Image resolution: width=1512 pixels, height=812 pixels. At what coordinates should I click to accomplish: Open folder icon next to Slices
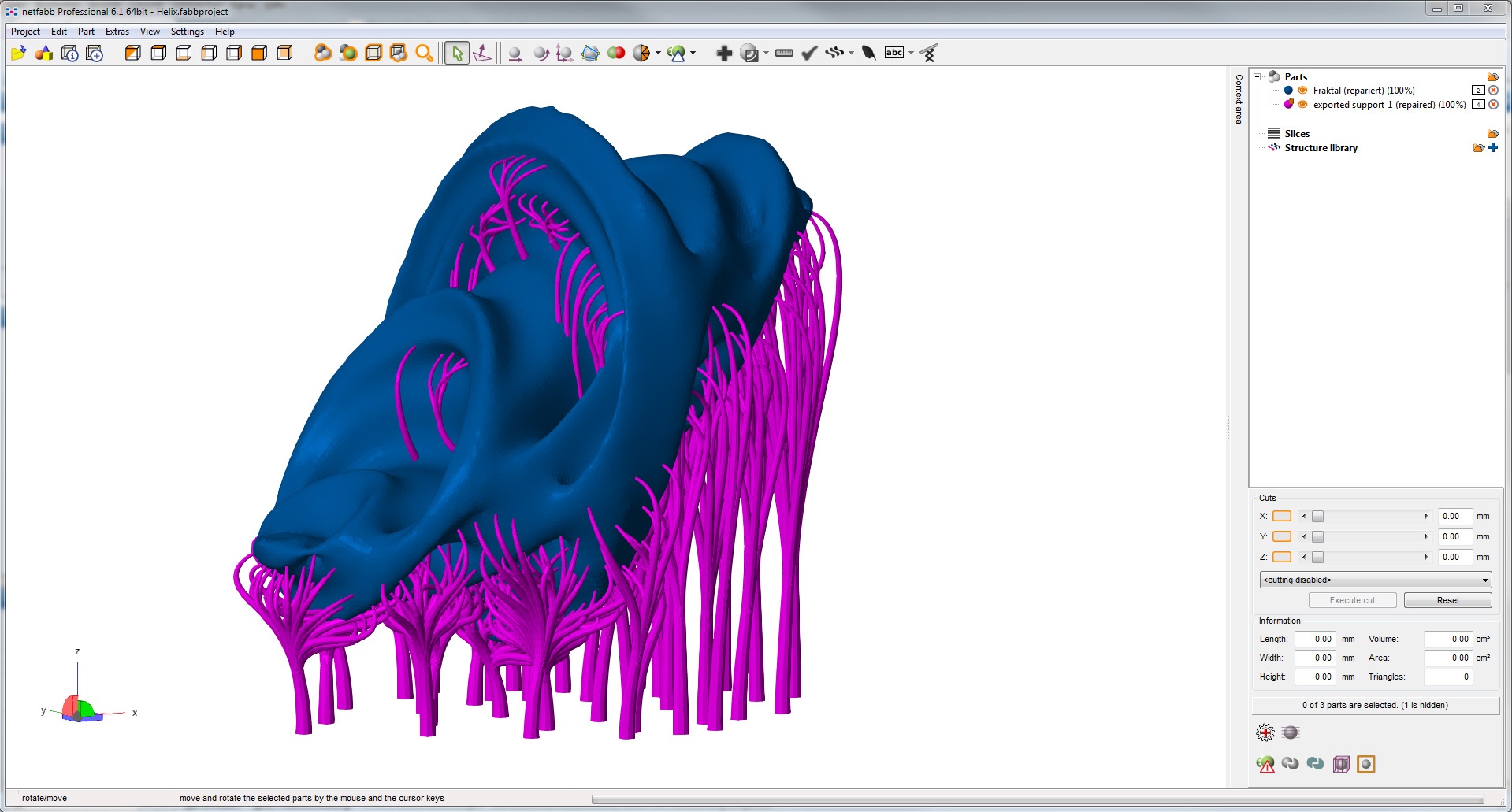(1492, 134)
